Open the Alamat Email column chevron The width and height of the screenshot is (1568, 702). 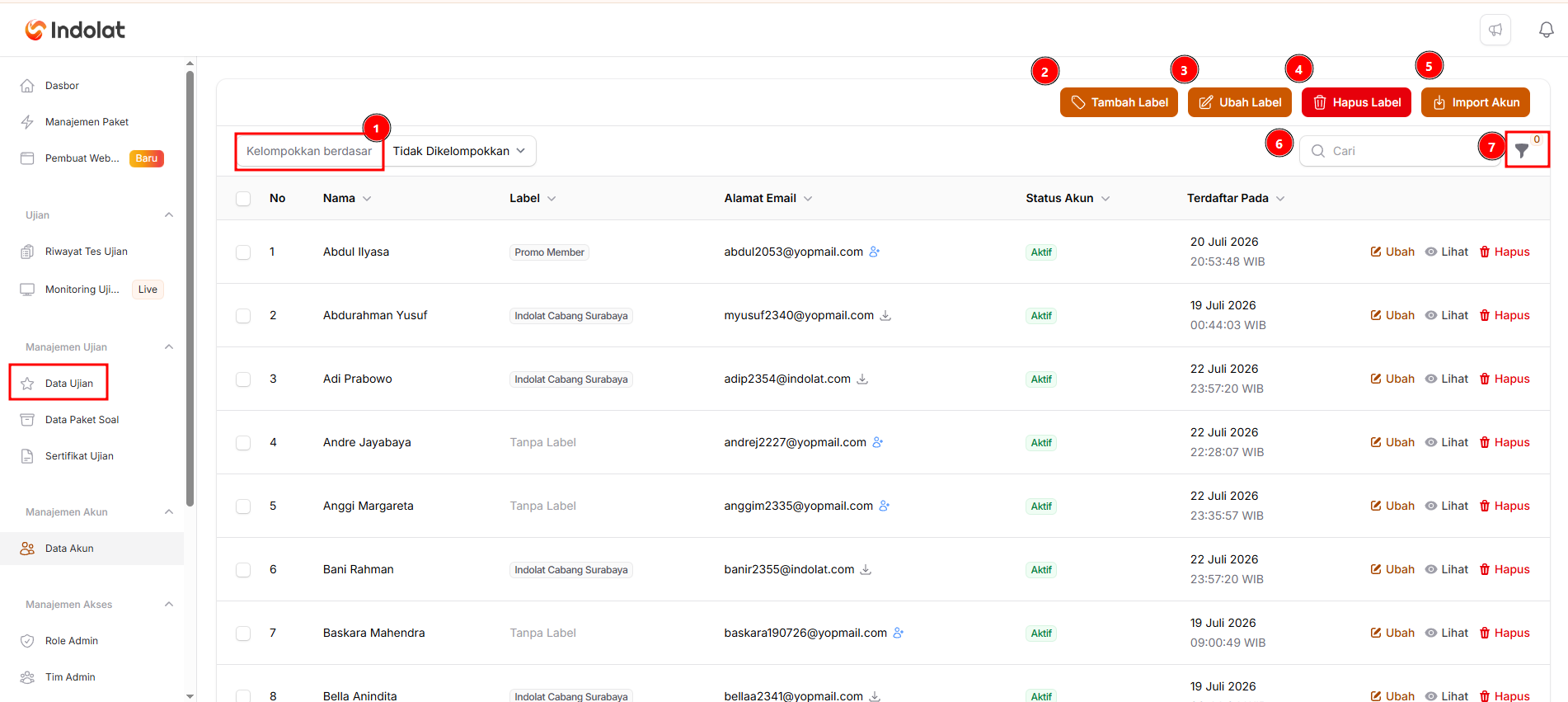tap(808, 199)
